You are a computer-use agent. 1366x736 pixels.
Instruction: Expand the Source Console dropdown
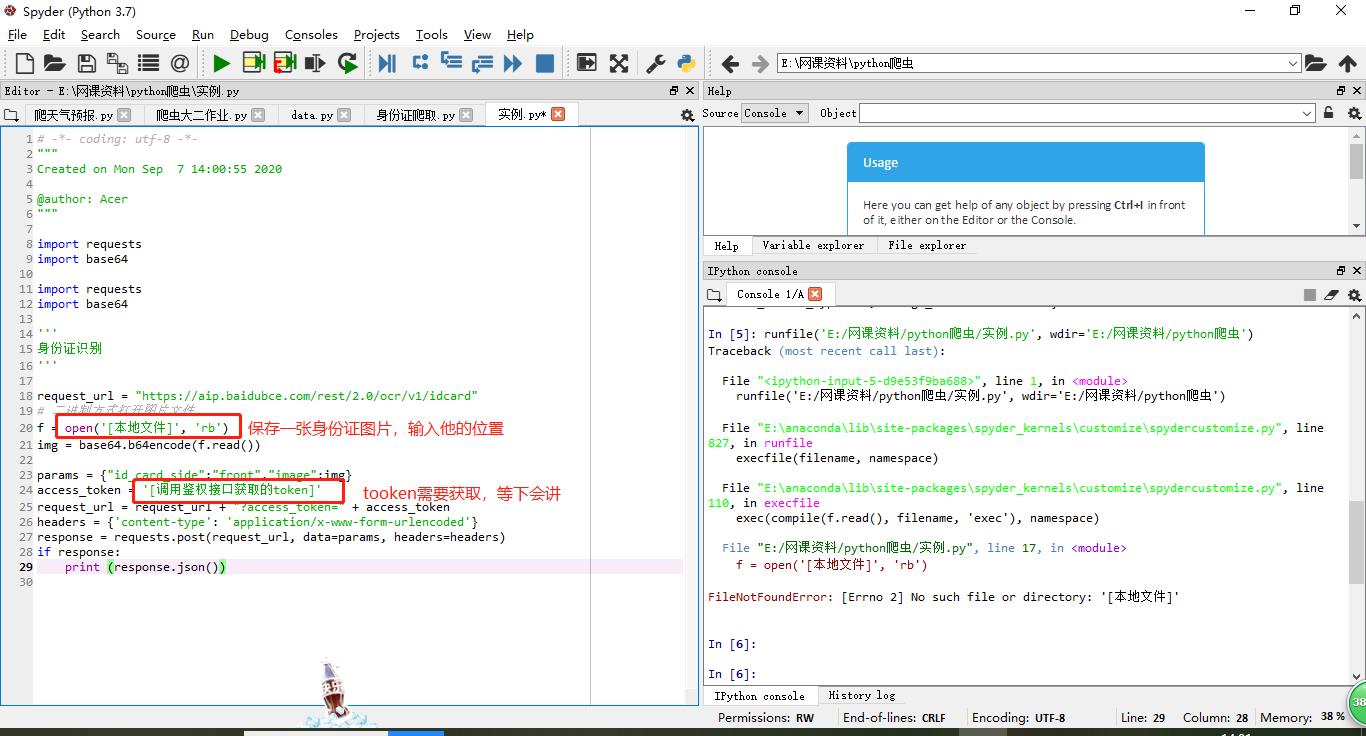(x=775, y=113)
